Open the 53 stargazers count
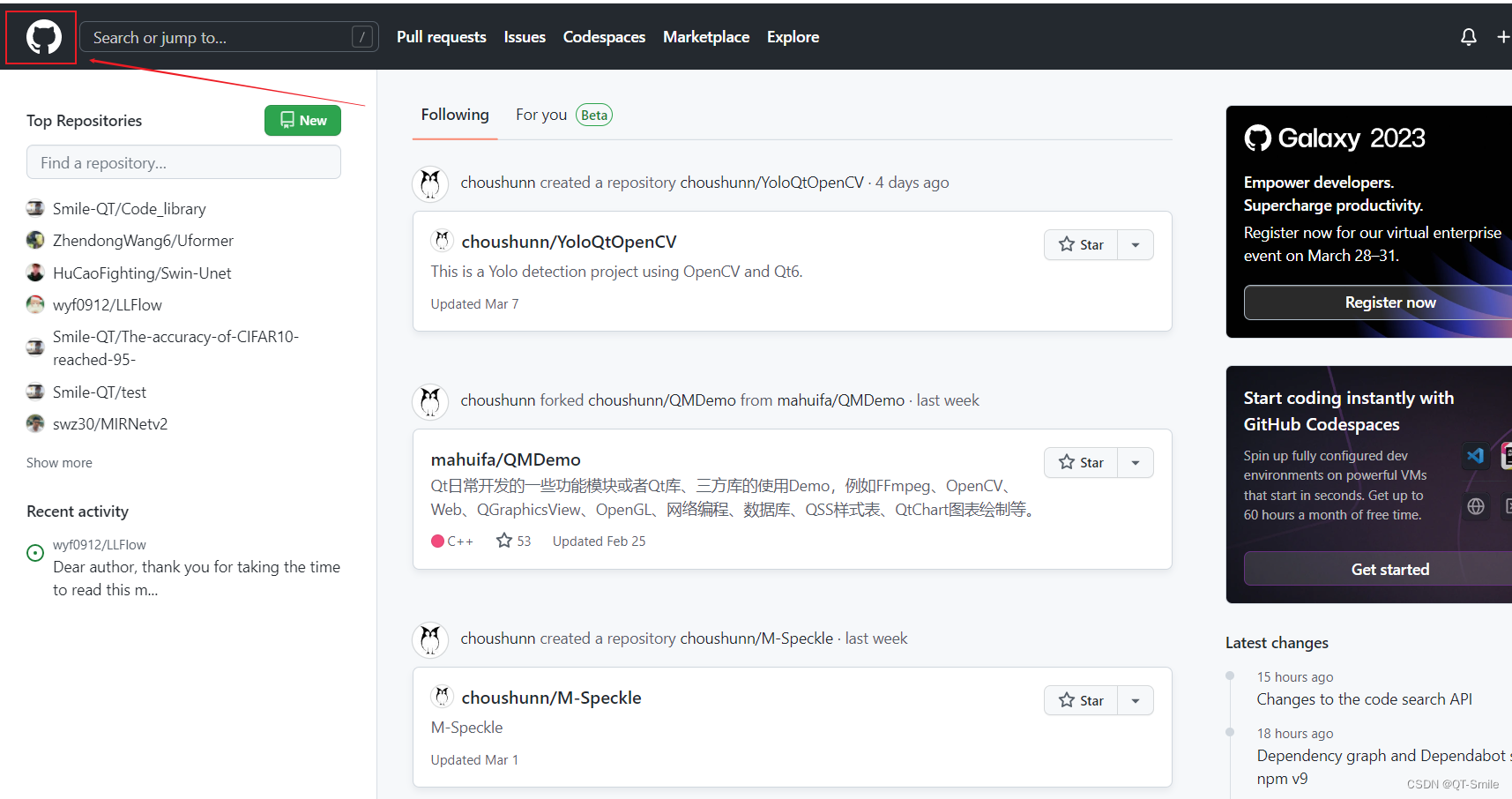1512x799 pixels. (513, 541)
